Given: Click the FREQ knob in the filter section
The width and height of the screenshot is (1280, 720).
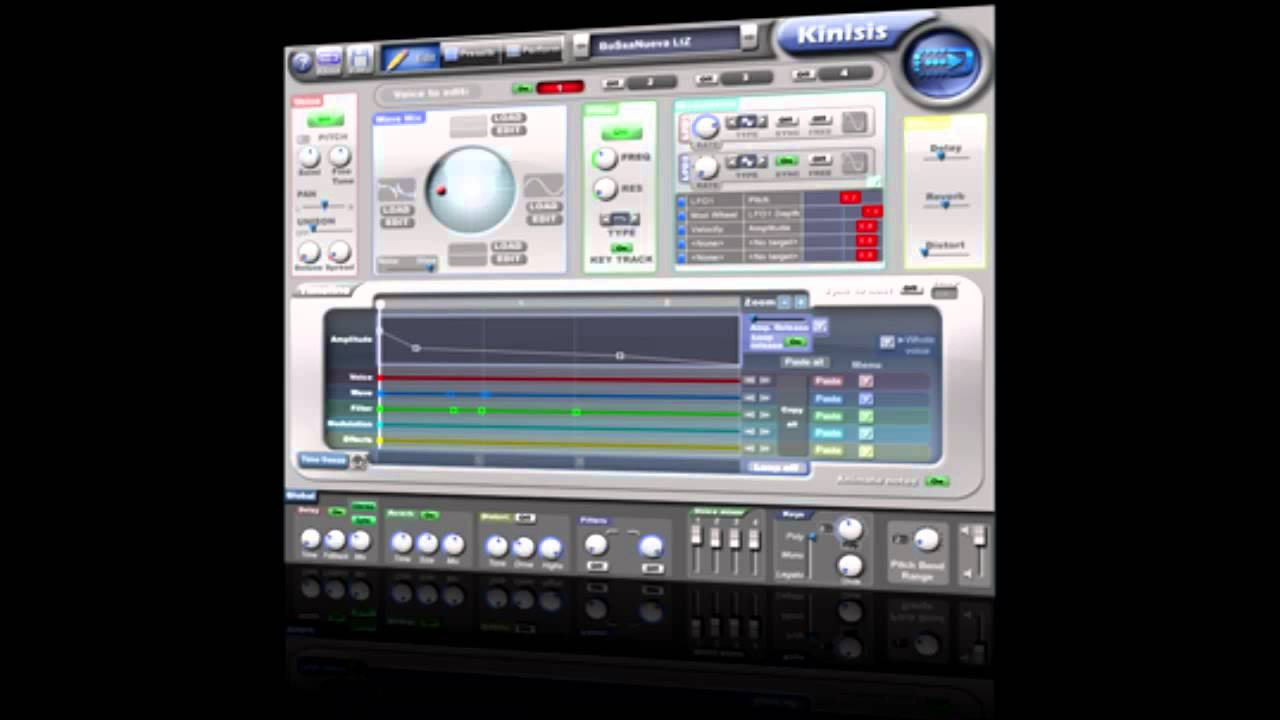Looking at the screenshot, I should pos(605,158).
